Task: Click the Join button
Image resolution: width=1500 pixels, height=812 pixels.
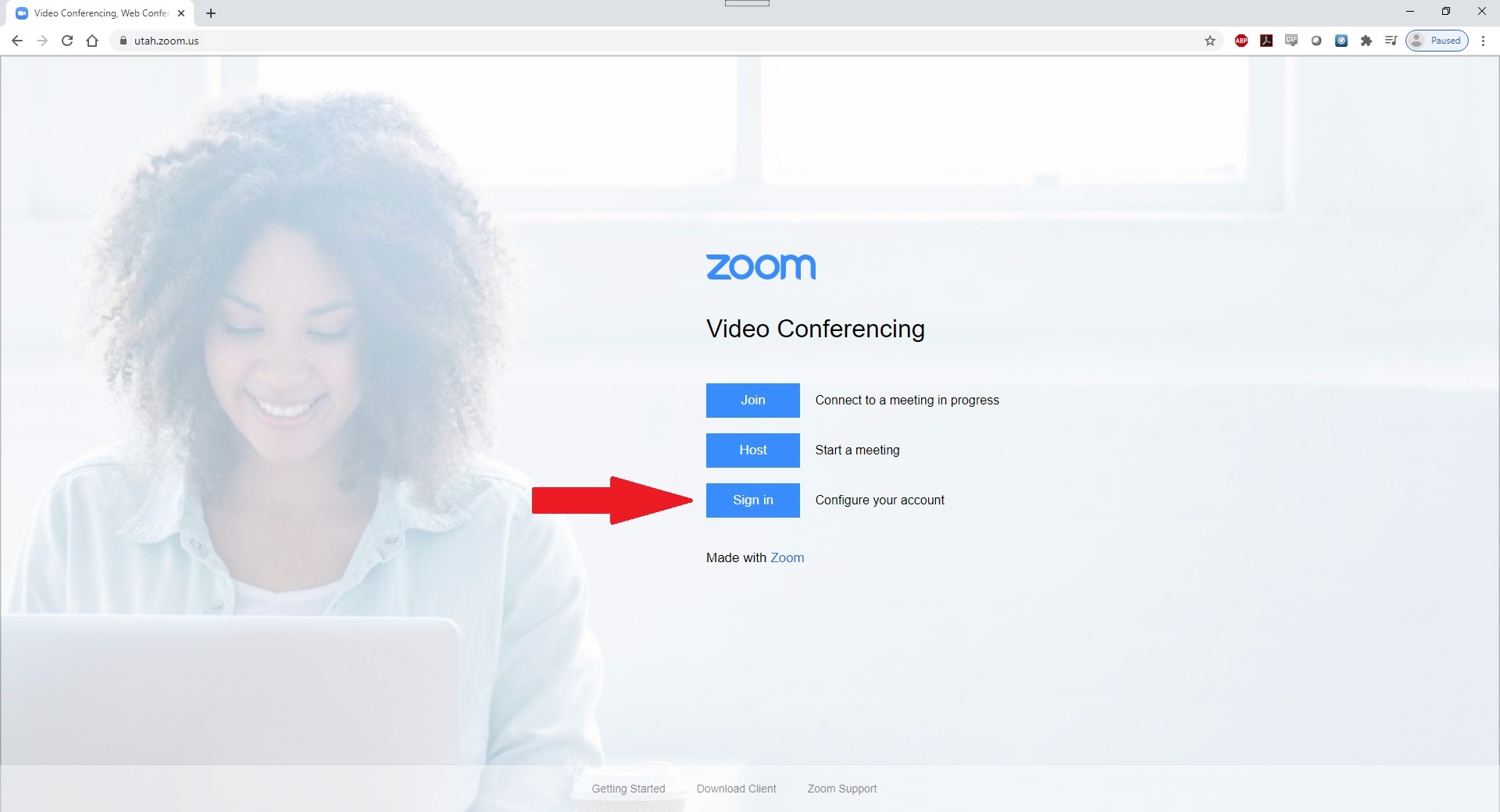Action: pos(752,400)
